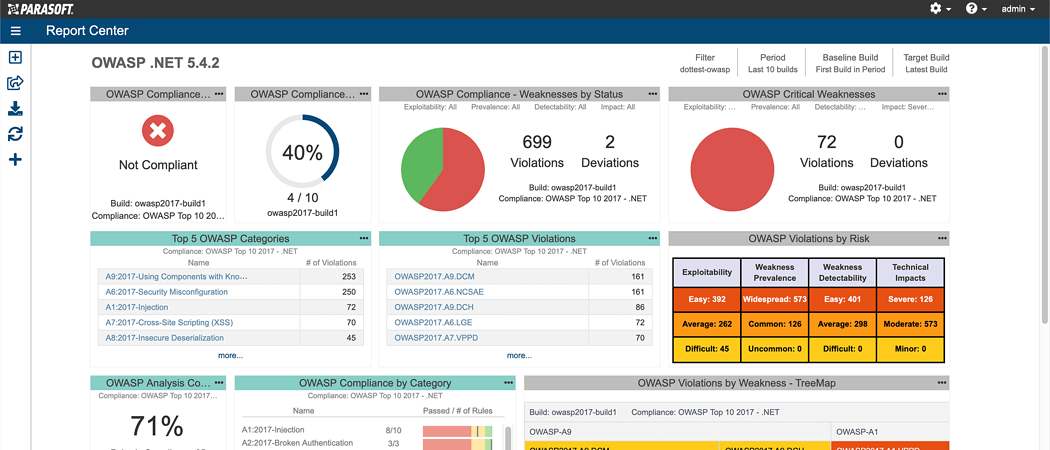Open A6:2017-Security Misconfiguration link
This screenshot has width=1050, height=450.
point(167,292)
